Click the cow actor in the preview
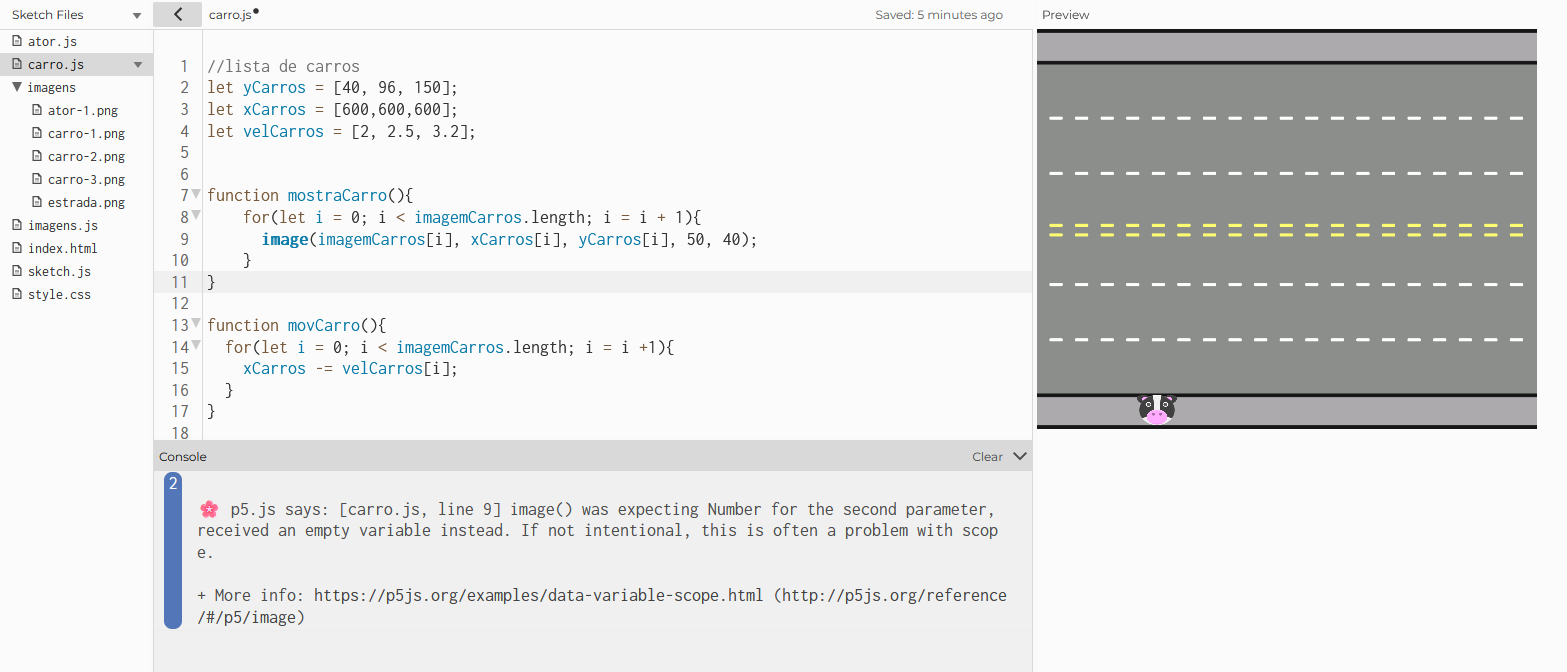 point(1157,409)
